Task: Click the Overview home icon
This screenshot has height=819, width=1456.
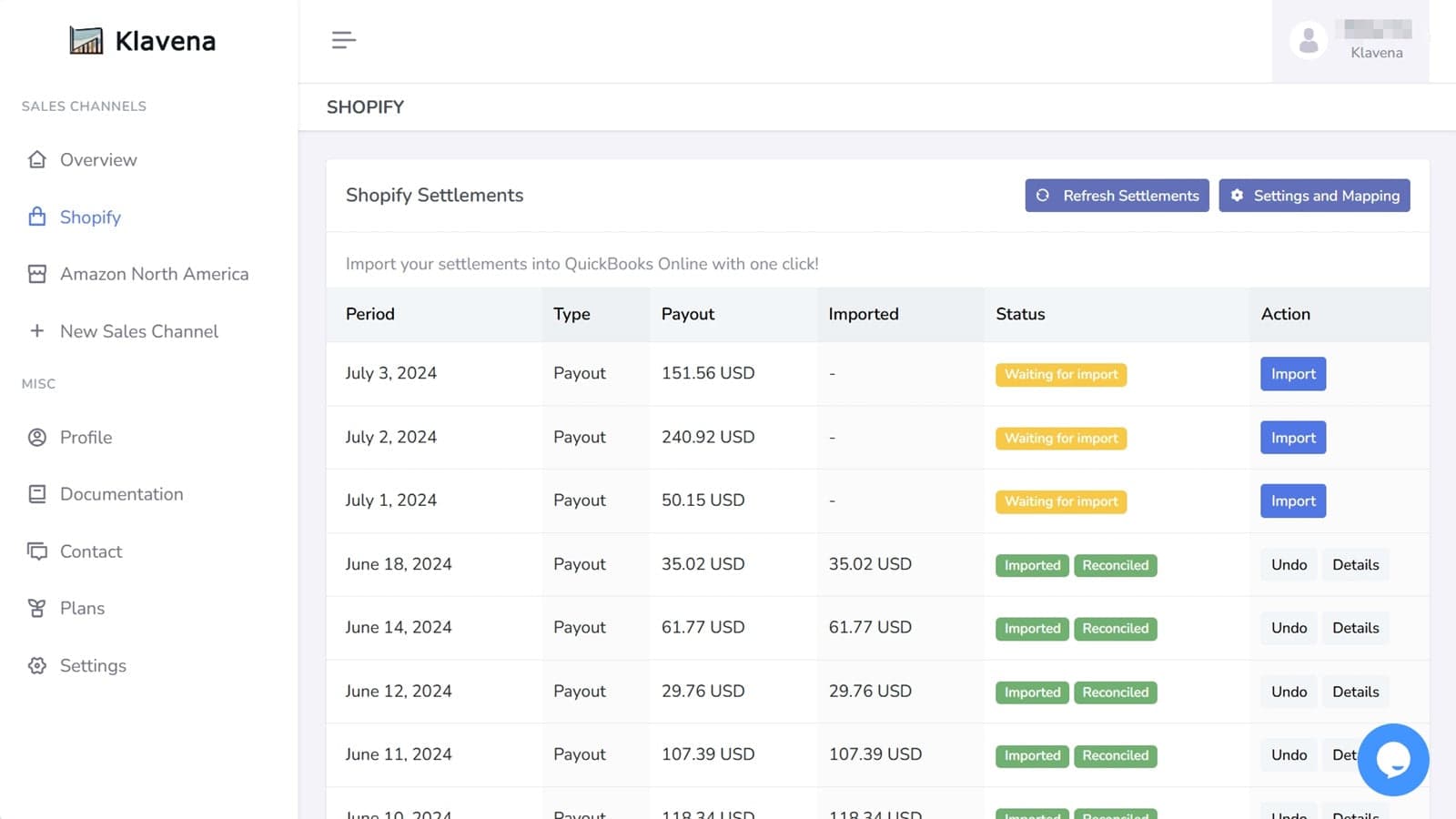Action: pos(37,160)
